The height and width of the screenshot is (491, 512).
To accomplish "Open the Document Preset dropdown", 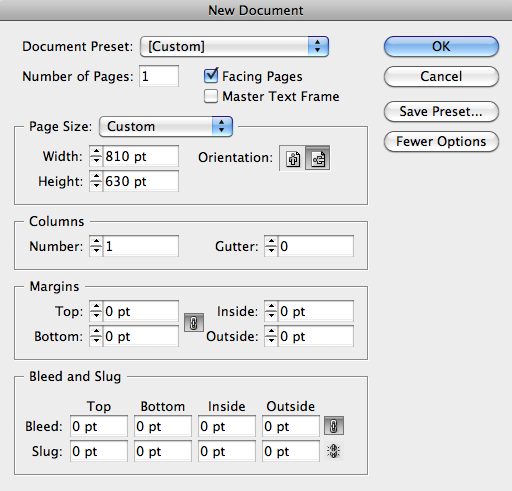I will [x=234, y=46].
